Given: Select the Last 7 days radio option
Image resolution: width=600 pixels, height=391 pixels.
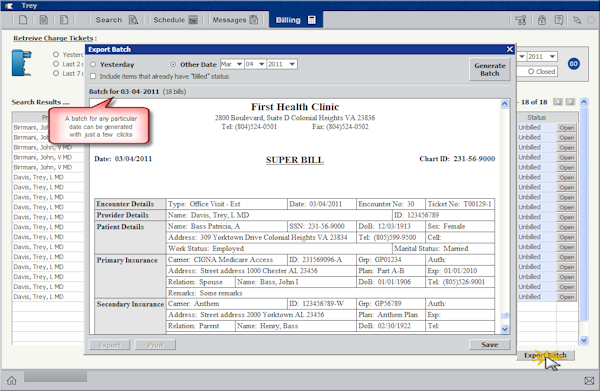Looking at the screenshot, I should pyautogui.click(x=56, y=73).
